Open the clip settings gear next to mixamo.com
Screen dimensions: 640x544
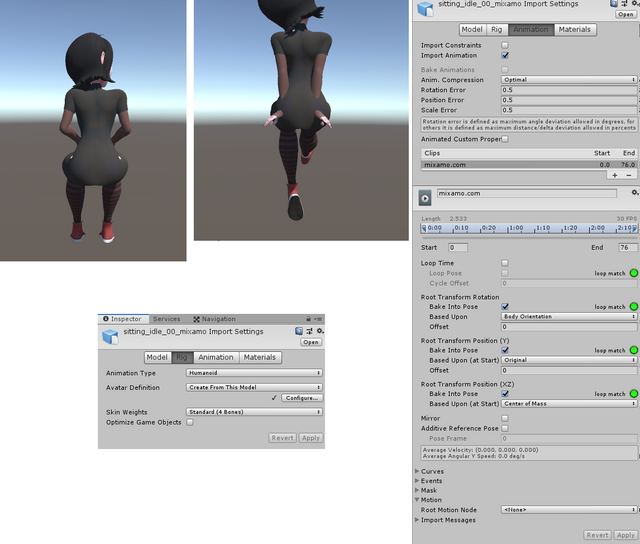click(x=634, y=192)
